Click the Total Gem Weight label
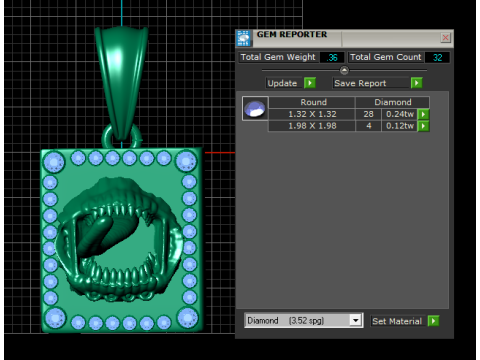Screen dimensions: 480x360 pyautogui.click(x=278, y=57)
